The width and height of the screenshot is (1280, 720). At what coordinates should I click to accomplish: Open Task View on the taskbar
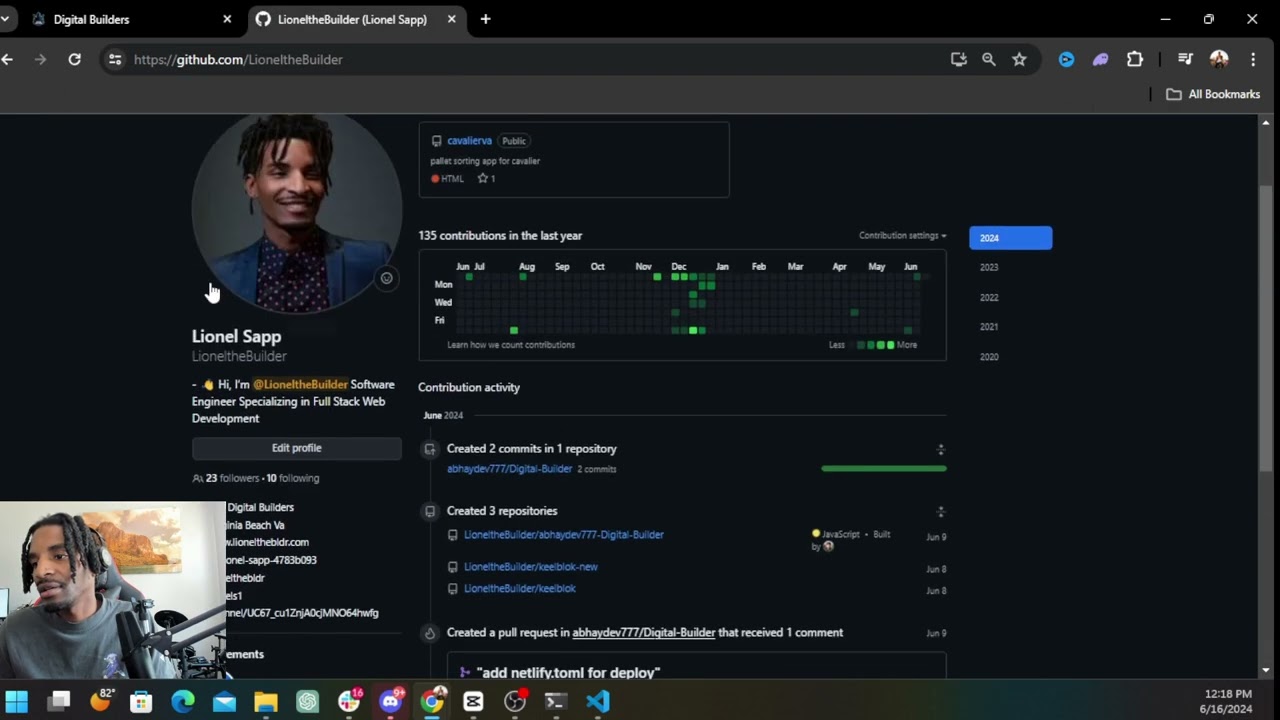coord(59,701)
